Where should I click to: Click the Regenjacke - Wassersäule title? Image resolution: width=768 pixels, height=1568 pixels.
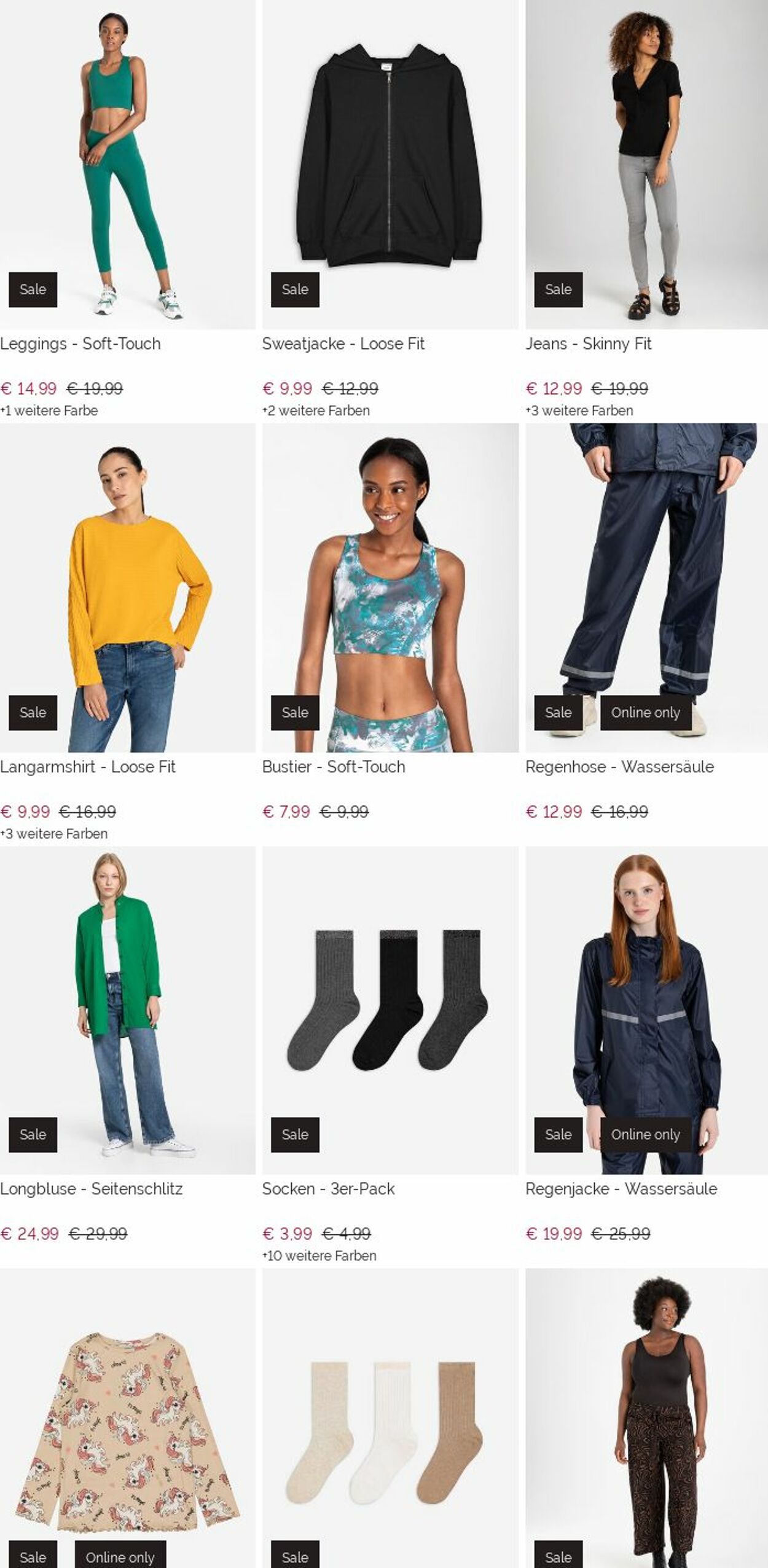click(x=621, y=1189)
